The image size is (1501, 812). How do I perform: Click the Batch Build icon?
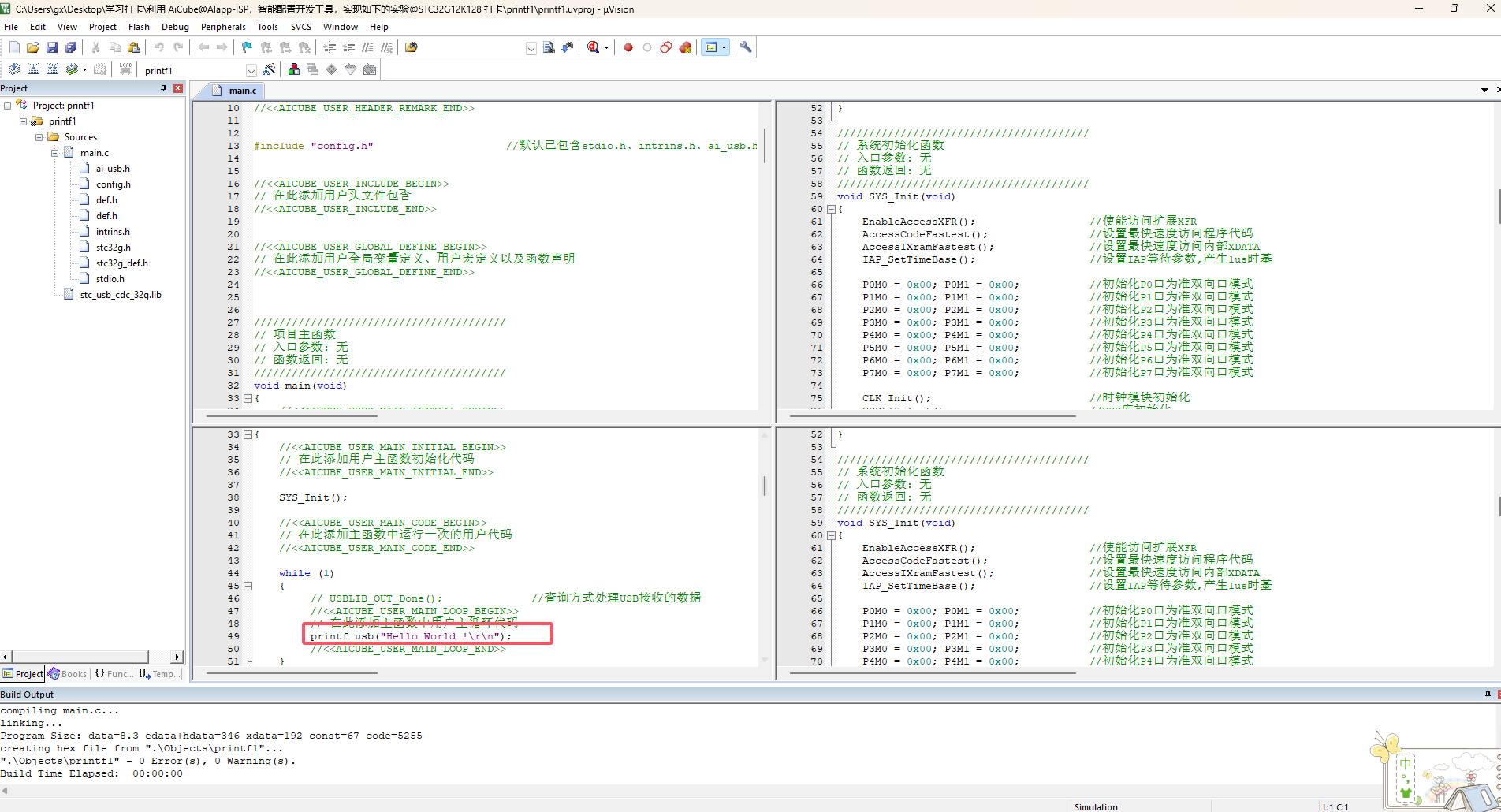click(73, 69)
